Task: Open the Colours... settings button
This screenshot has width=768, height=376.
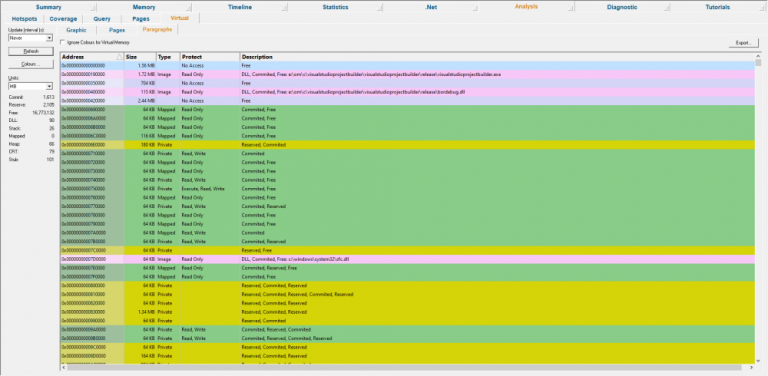Action: click(x=31, y=65)
